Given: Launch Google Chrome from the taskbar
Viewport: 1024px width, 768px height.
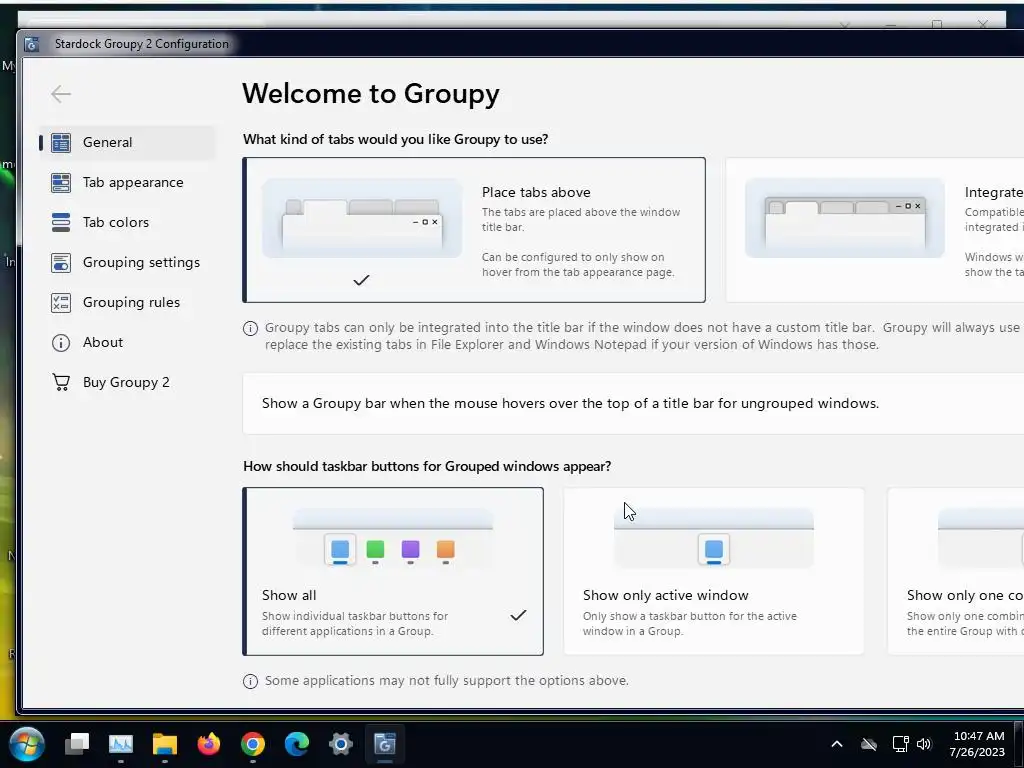Looking at the screenshot, I should [253, 744].
